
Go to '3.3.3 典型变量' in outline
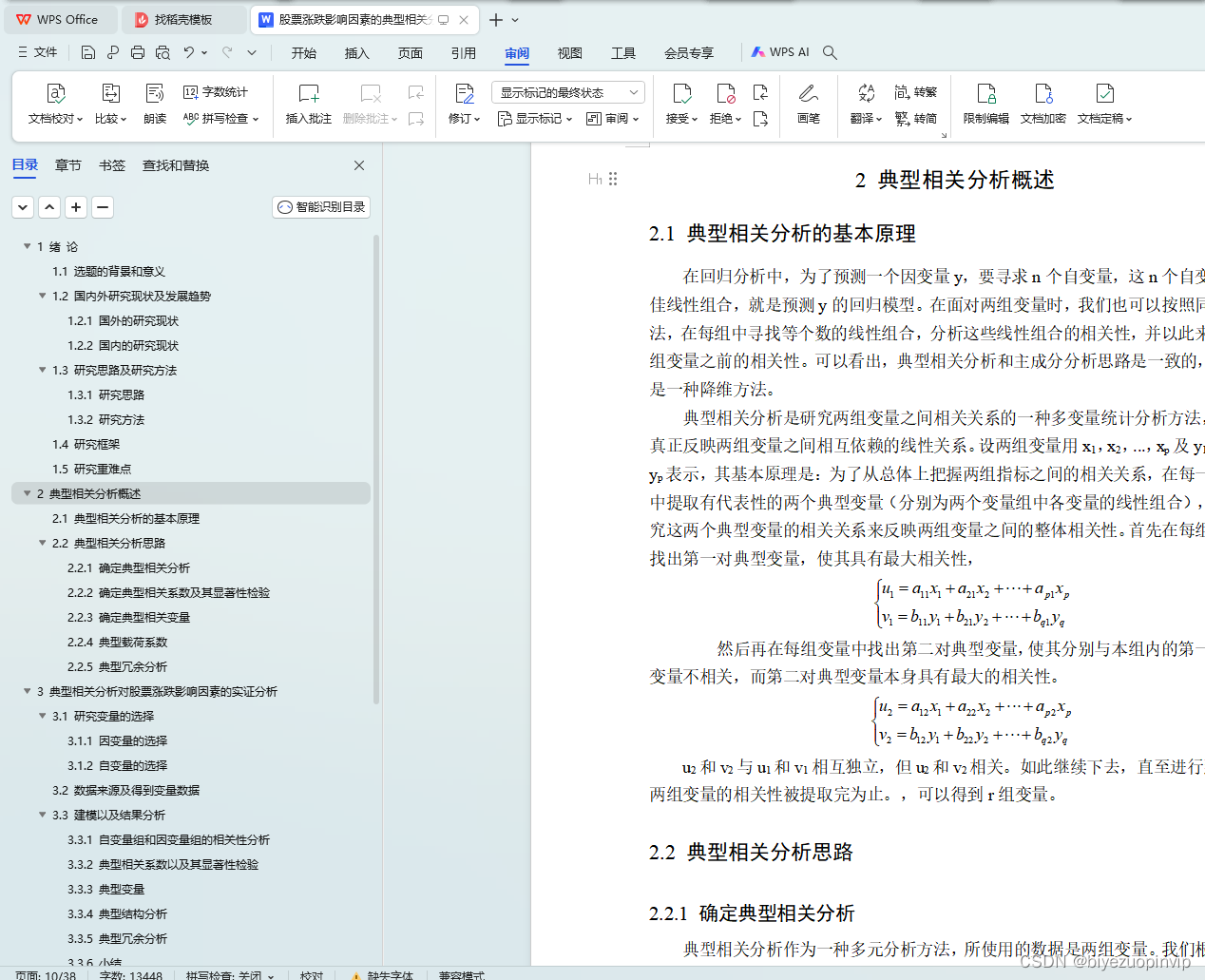coord(105,889)
